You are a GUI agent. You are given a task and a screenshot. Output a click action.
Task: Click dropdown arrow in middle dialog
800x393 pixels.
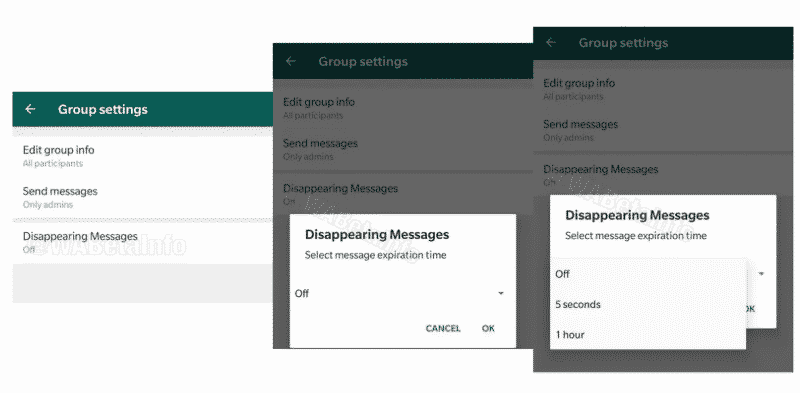(x=501, y=293)
